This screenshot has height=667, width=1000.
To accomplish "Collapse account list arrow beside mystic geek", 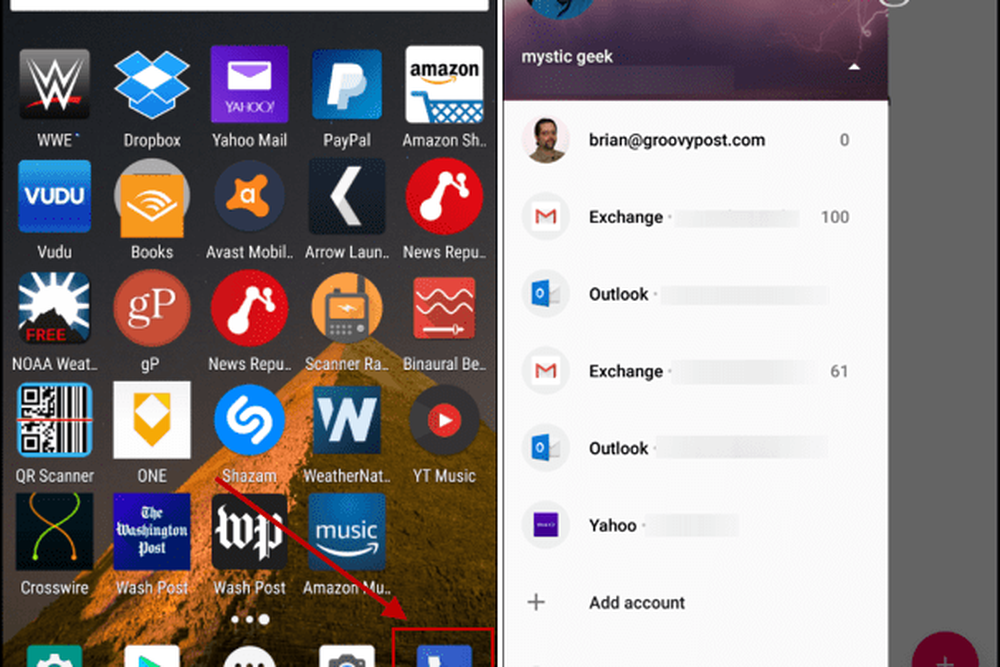I will point(855,66).
